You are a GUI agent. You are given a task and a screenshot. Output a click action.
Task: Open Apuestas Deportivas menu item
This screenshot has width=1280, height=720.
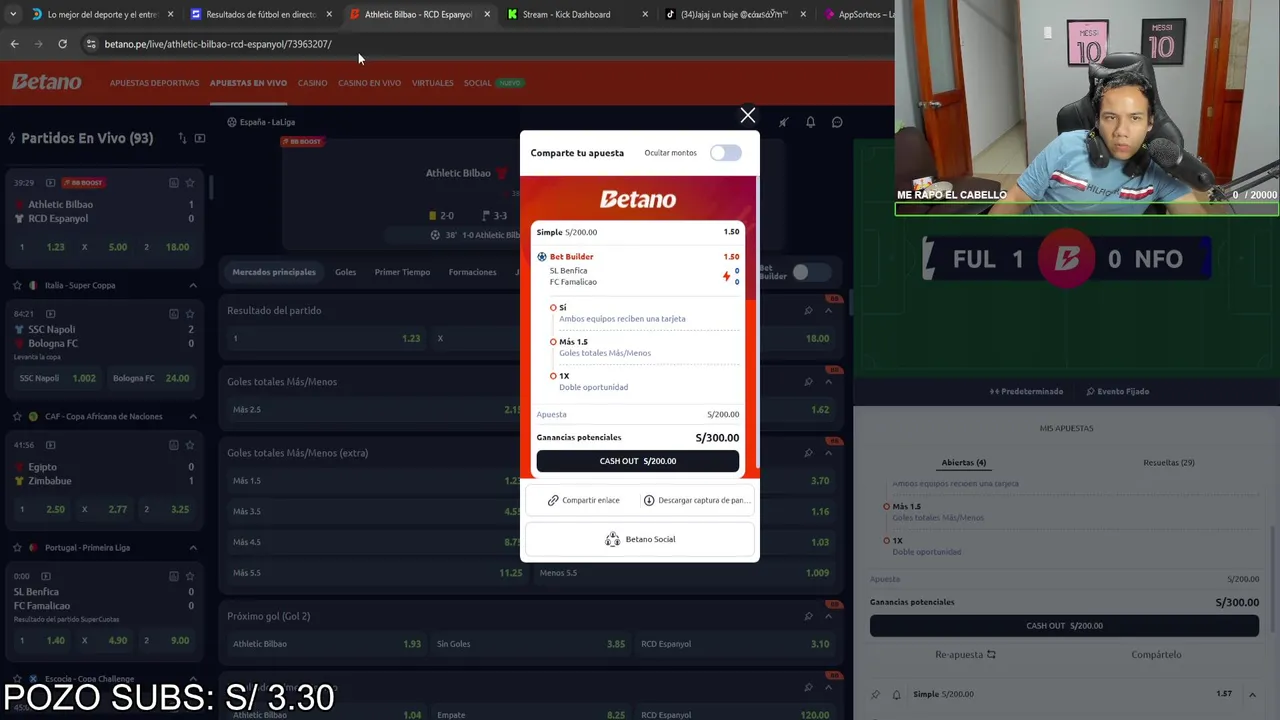(154, 83)
